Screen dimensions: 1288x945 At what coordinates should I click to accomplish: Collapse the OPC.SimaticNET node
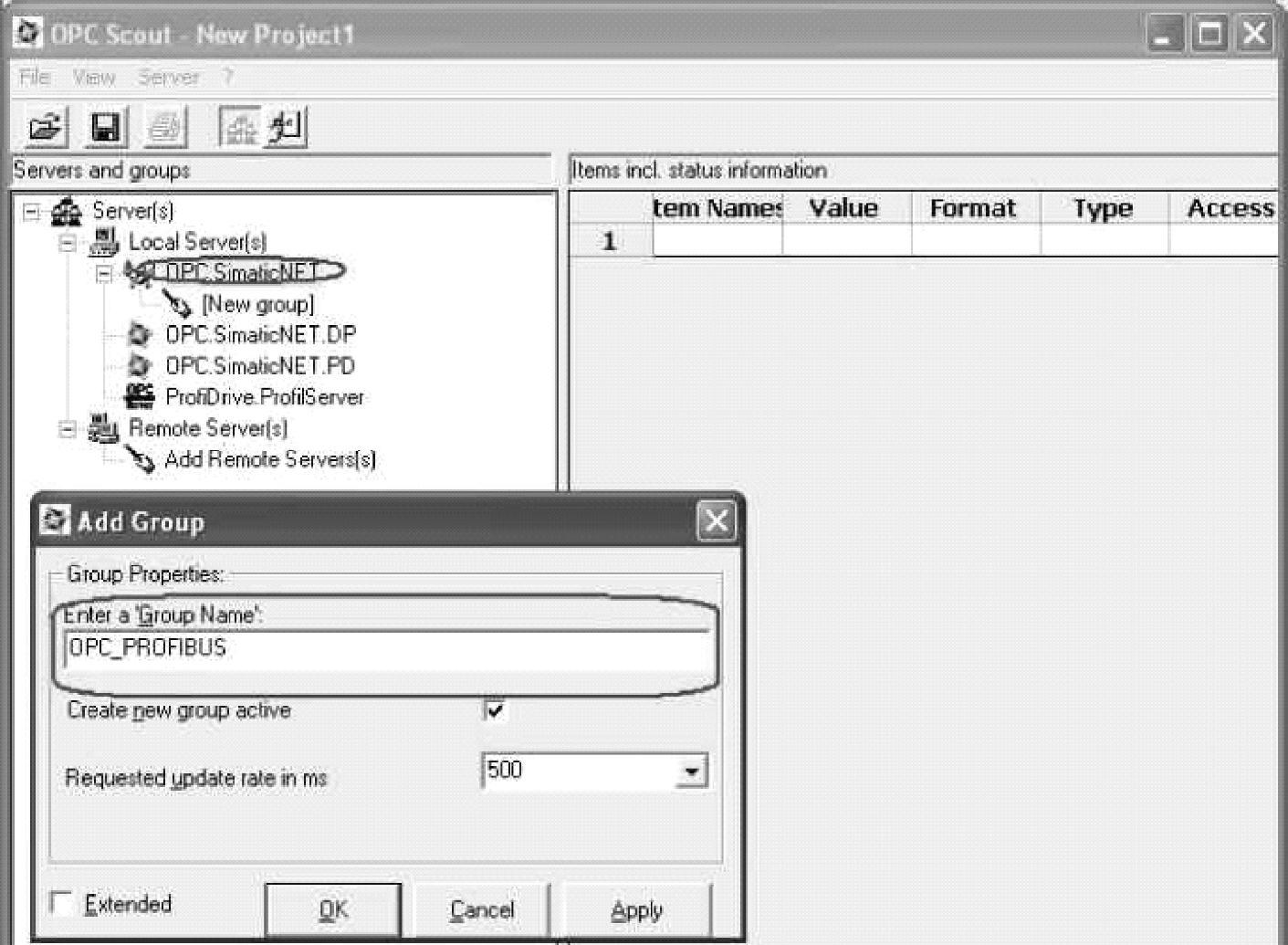point(105,274)
